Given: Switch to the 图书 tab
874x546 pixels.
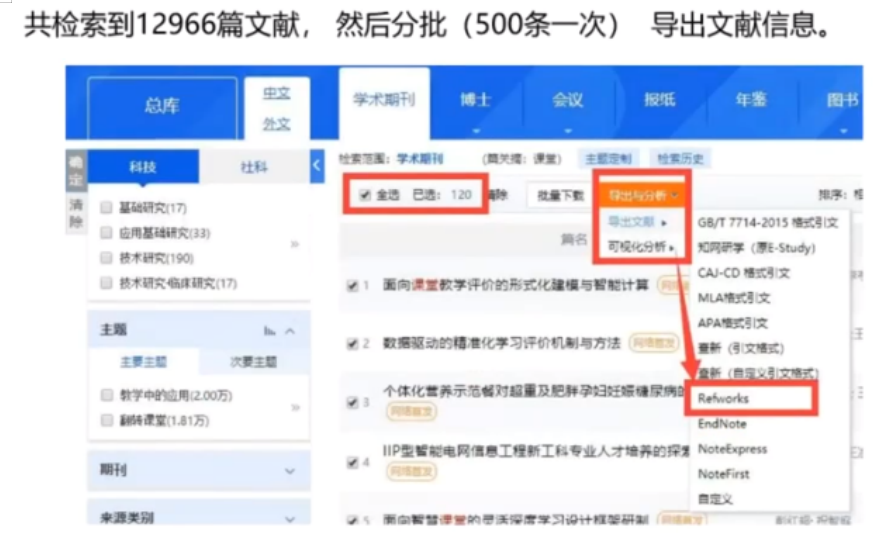Looking at the screenshot, I should click(x=842, y=100).
